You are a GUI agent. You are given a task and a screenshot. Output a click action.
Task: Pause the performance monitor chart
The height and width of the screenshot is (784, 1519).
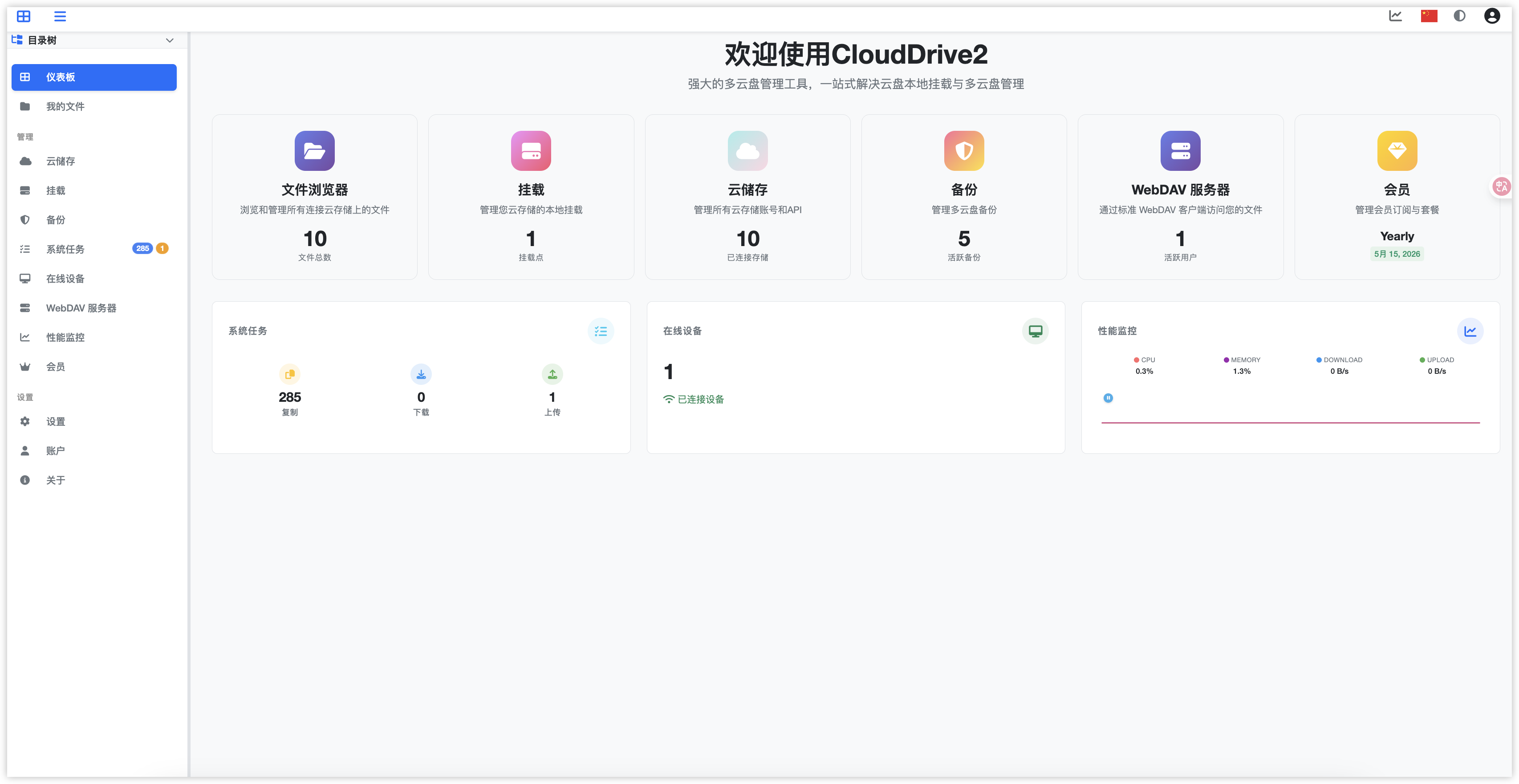1108,398
